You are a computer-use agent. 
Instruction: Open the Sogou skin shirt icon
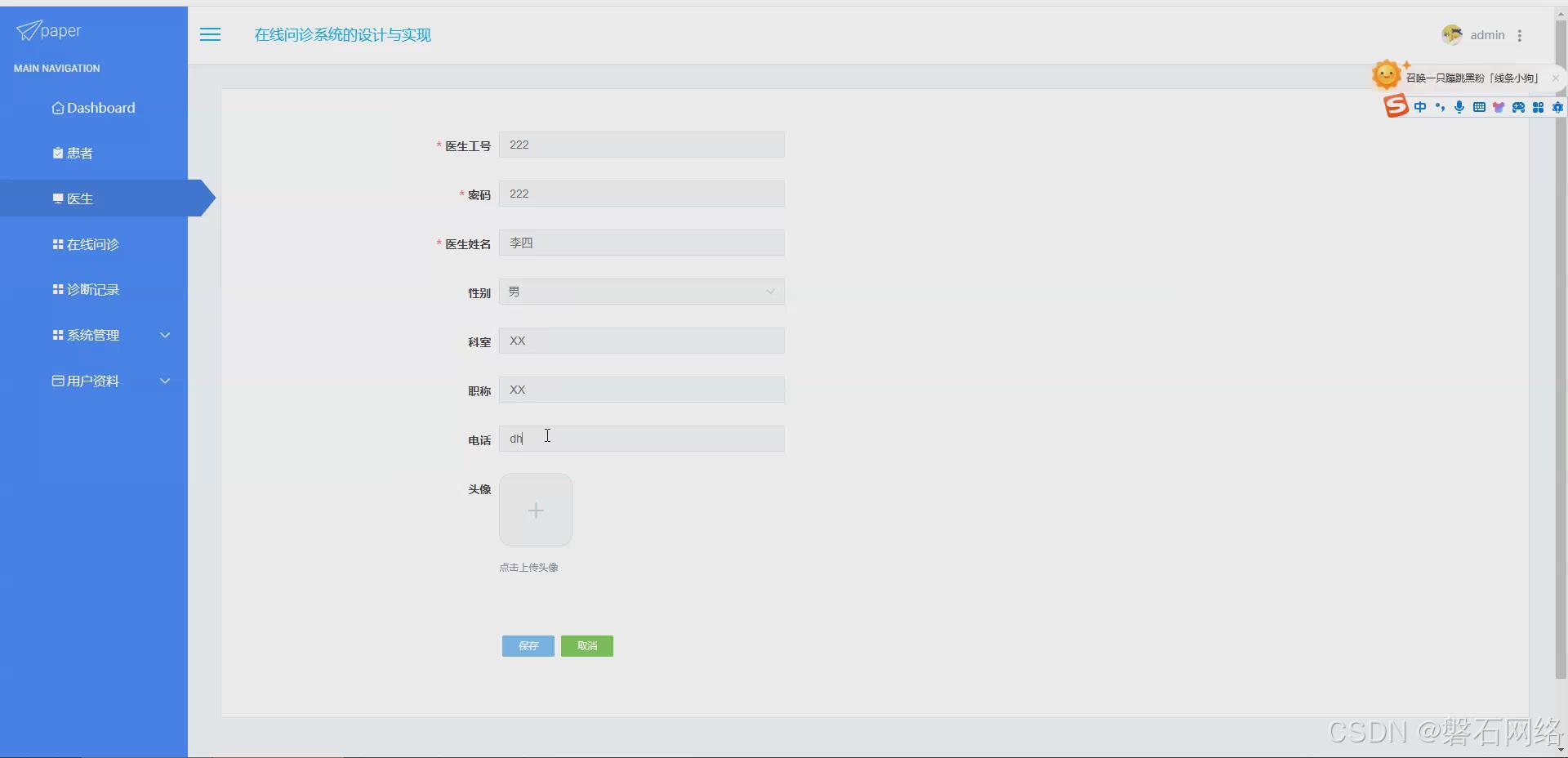point(1499,107)
